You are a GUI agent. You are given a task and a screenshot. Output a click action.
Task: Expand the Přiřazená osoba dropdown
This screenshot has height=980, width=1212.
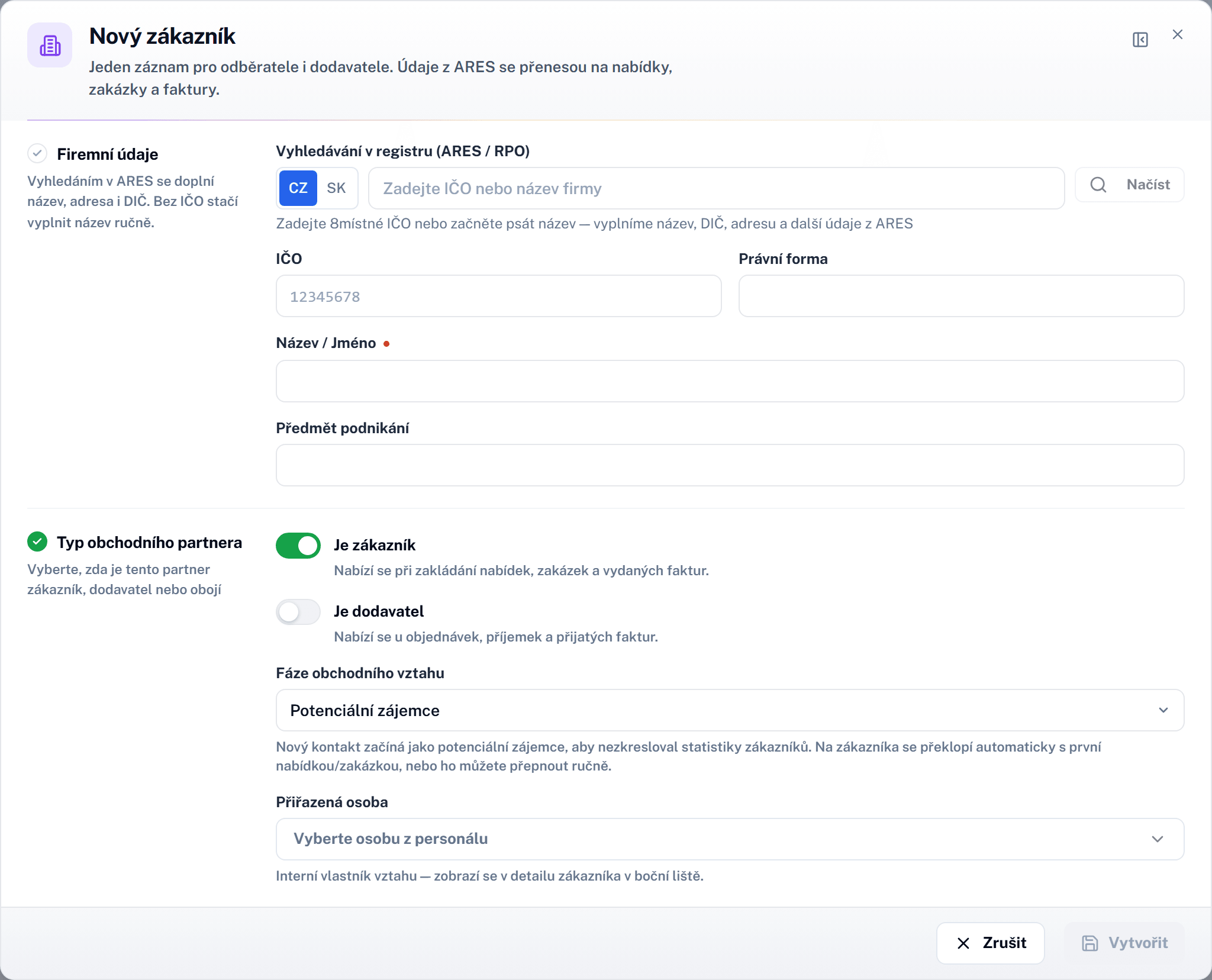[730, 839]
